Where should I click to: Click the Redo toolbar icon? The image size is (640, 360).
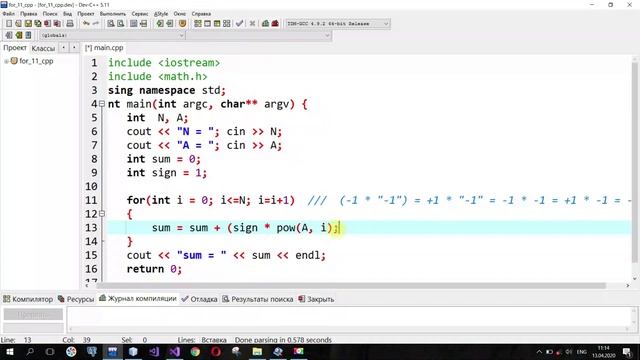(96, 24)
